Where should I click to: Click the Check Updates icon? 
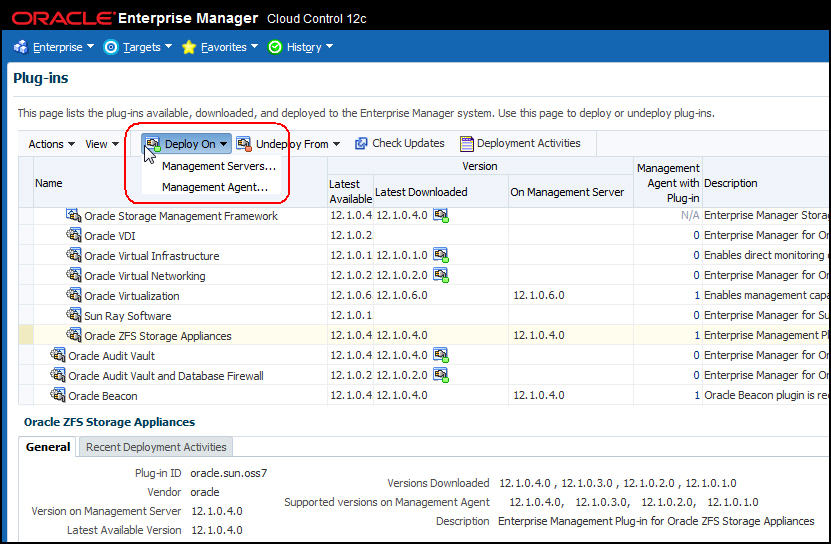pyautogui.click(x=361, y=144)
